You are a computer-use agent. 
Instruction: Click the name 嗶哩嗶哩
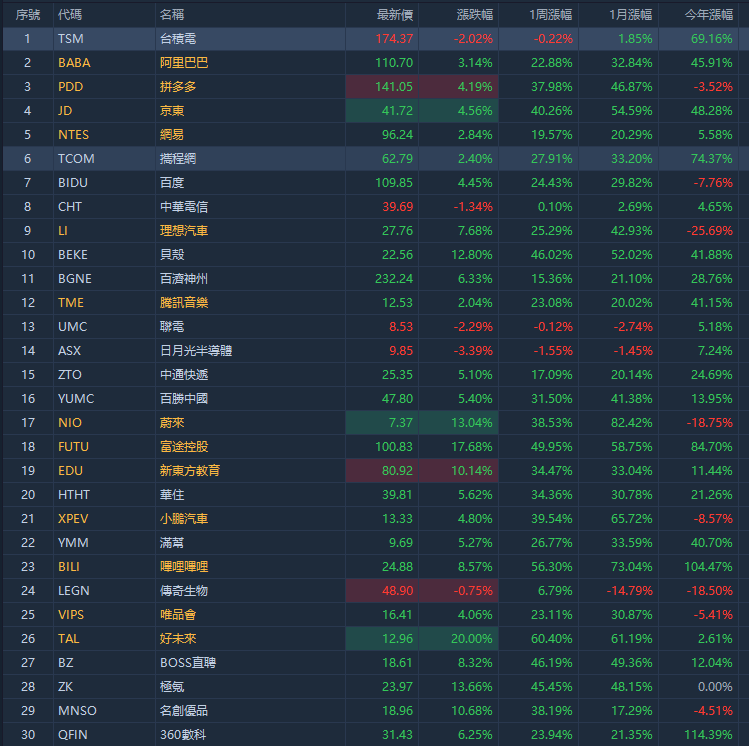184,566
